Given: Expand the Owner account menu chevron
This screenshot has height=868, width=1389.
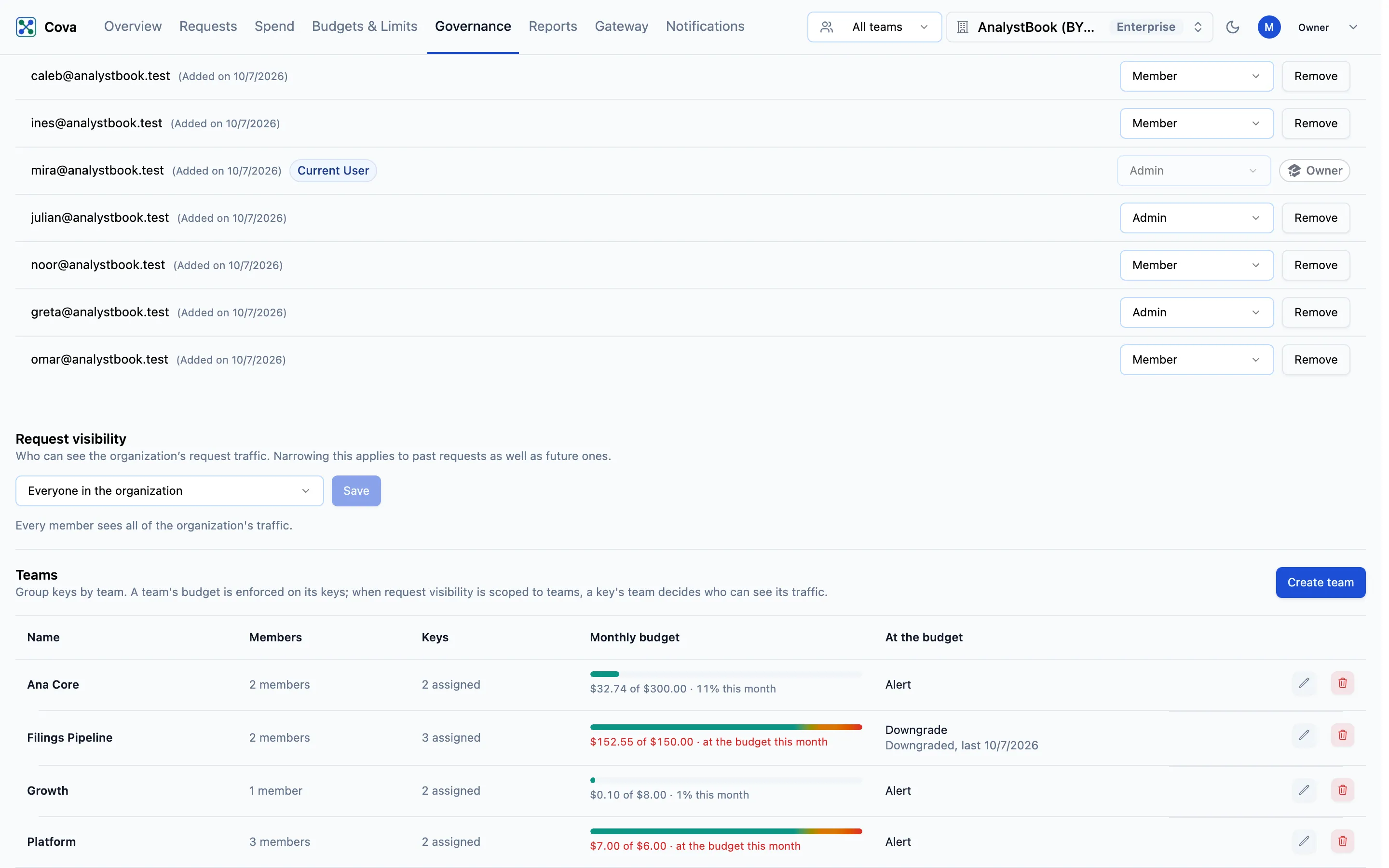Looking at the screenshot, I should pos(1353,27).
